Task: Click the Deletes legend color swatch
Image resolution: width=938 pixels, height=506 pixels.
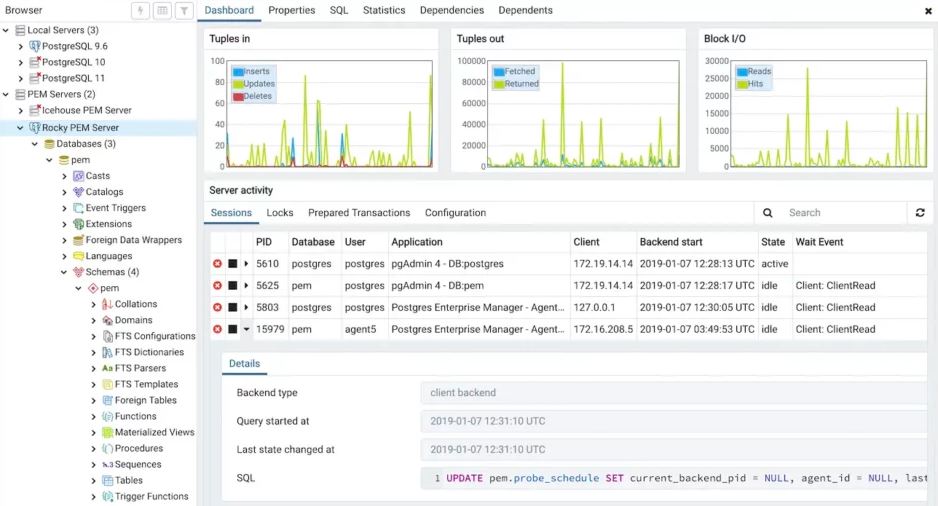Action: point(238,96)
